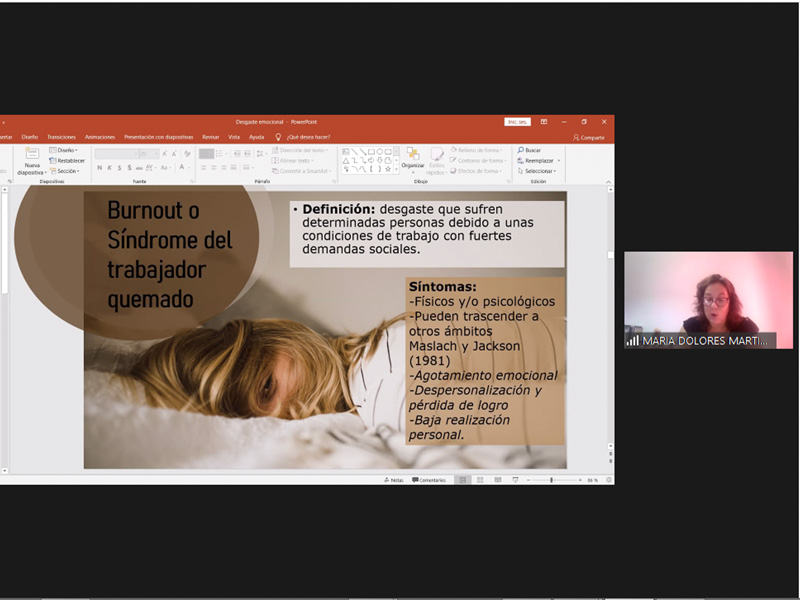The image size is (800, 600).
Task: Collapse the ribbon with chevron
Action: [x=608, y=182]
